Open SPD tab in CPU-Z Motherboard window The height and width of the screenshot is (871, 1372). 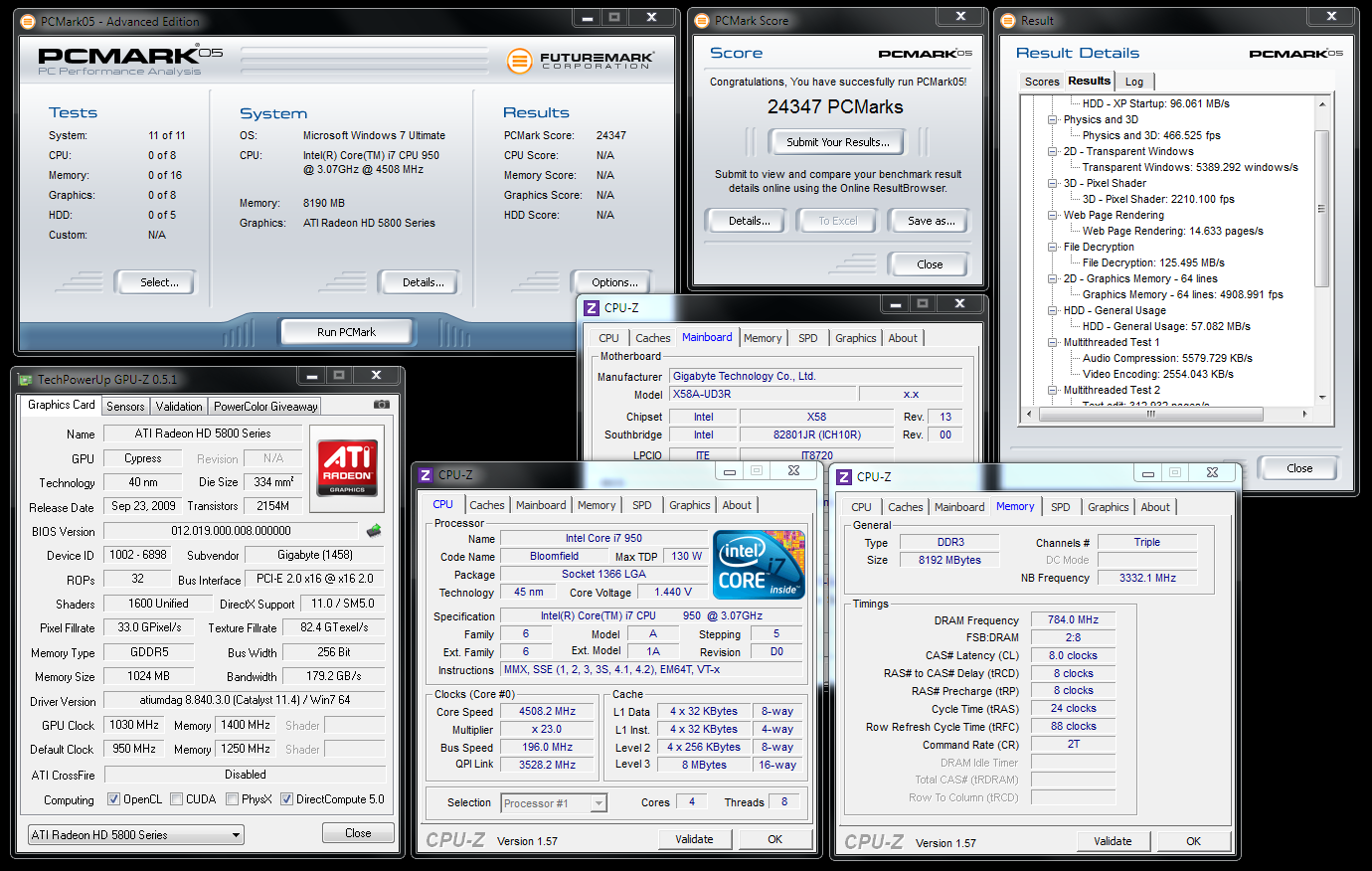click(808, 338)
